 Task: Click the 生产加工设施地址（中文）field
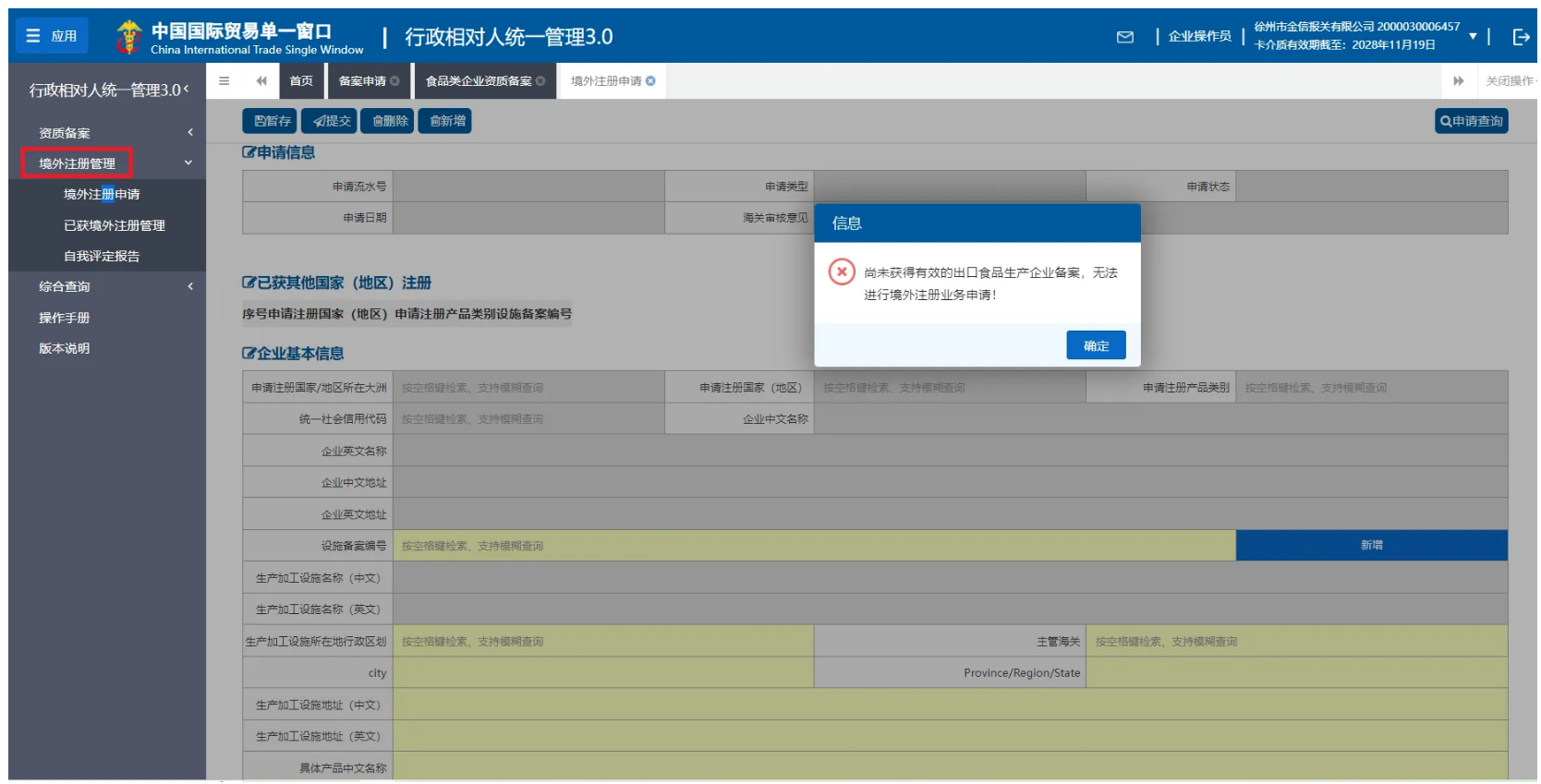[951, 706]
